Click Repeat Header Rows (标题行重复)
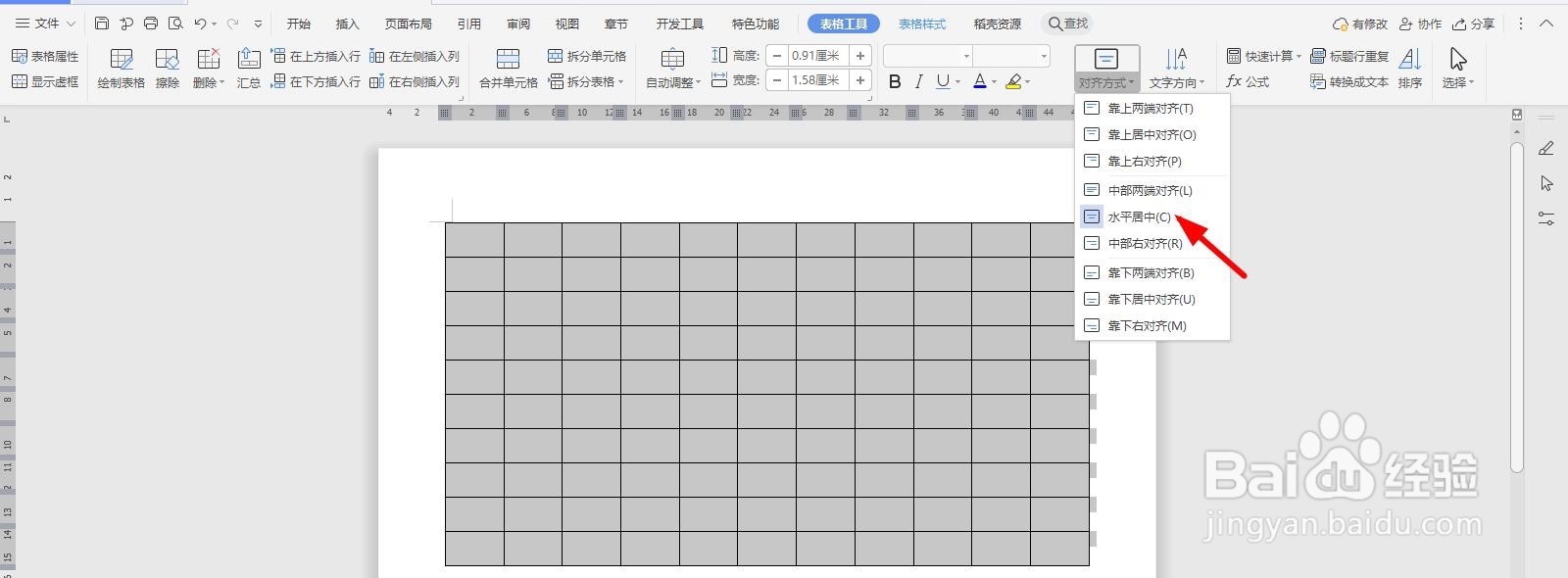1568x578 pixels. [1349, 57]
